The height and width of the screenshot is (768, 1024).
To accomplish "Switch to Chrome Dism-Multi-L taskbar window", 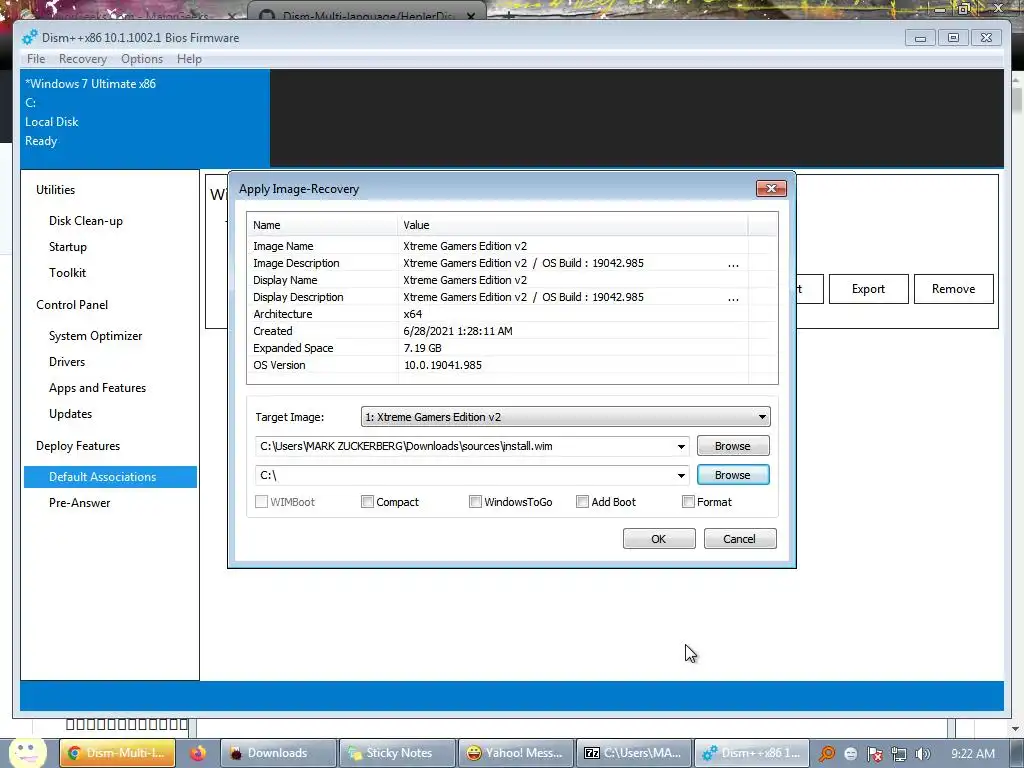I will click(118, 753).
